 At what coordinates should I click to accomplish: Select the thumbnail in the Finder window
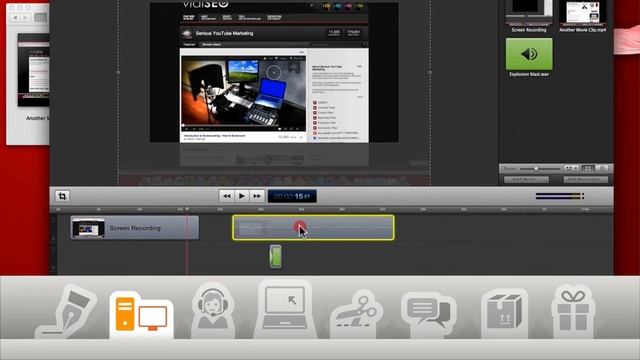coord(33,70)
